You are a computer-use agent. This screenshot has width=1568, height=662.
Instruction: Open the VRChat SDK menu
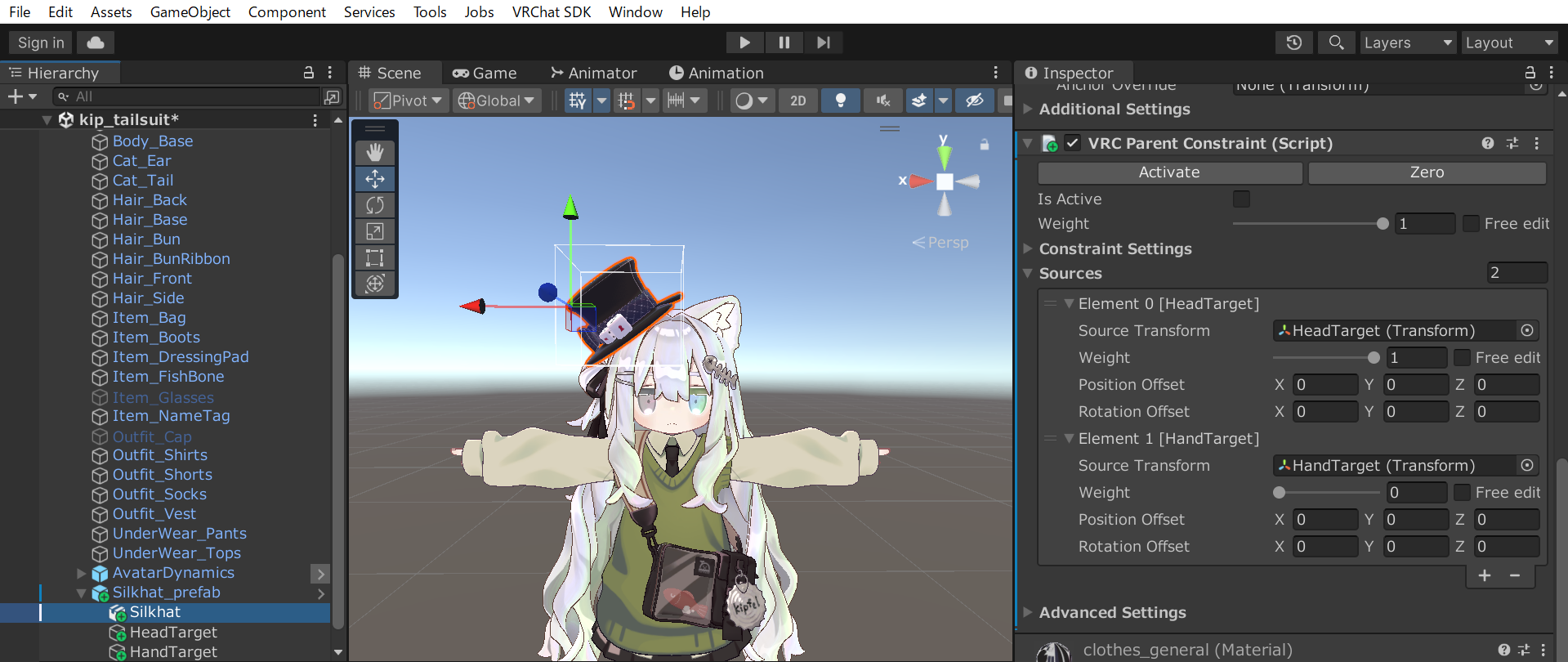[552, 11]
